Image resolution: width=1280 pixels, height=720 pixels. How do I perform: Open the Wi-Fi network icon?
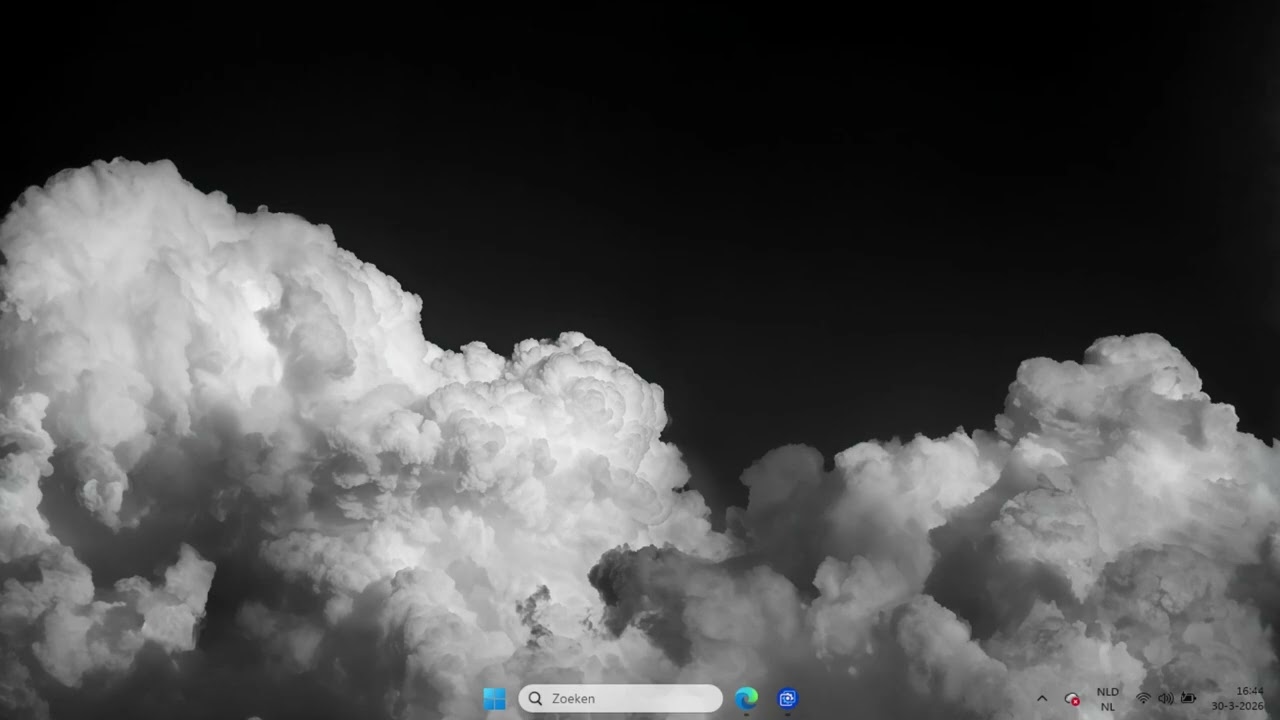coord(1143,698)
